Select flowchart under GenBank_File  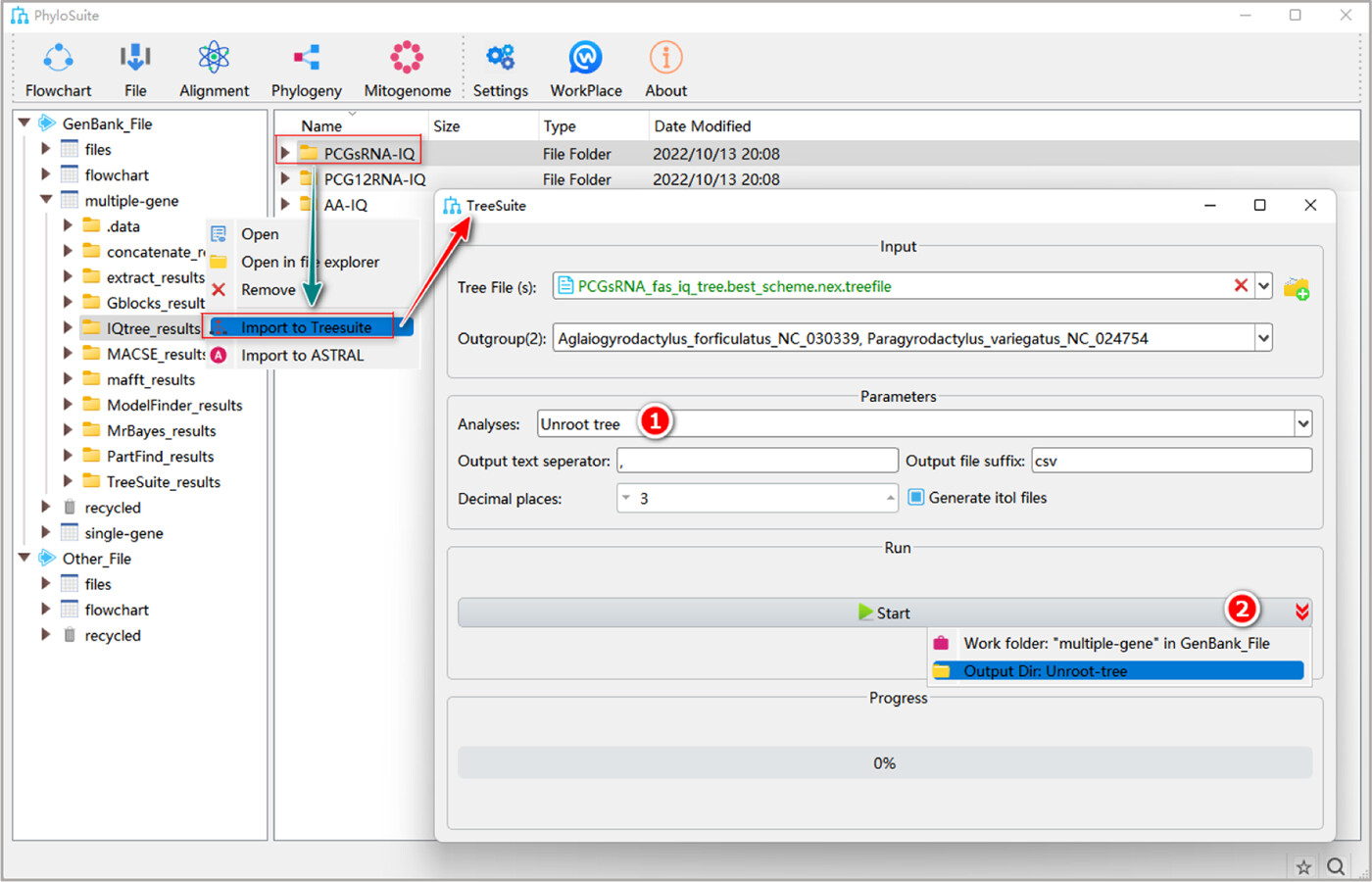click(117, 175)
